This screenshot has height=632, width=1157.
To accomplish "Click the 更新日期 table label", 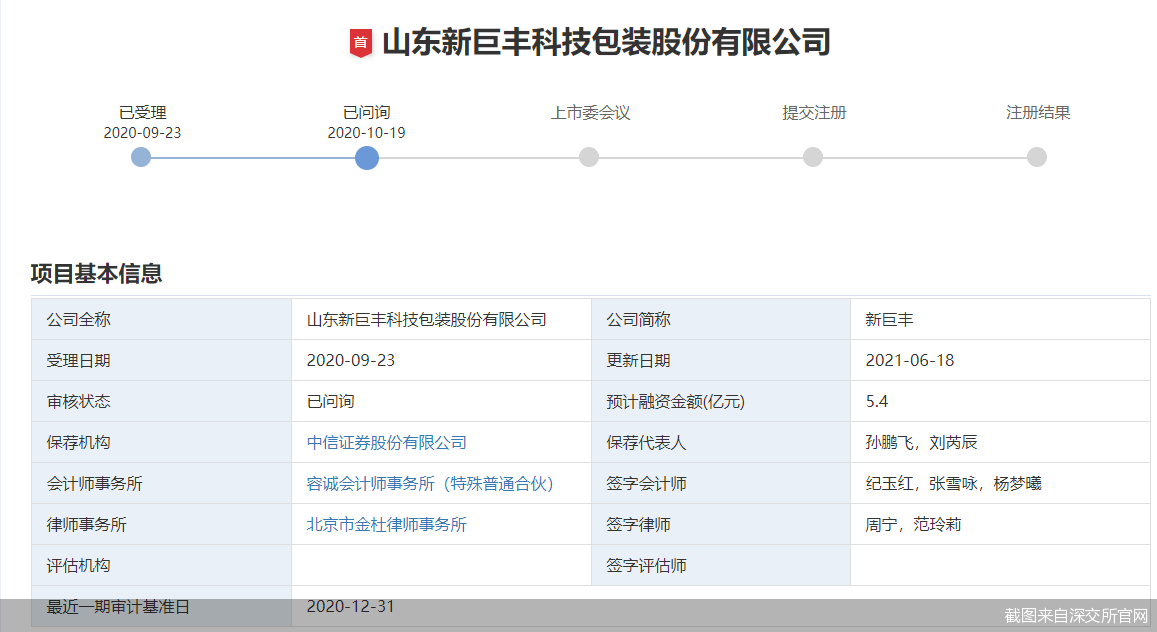I will pos(638,361).
